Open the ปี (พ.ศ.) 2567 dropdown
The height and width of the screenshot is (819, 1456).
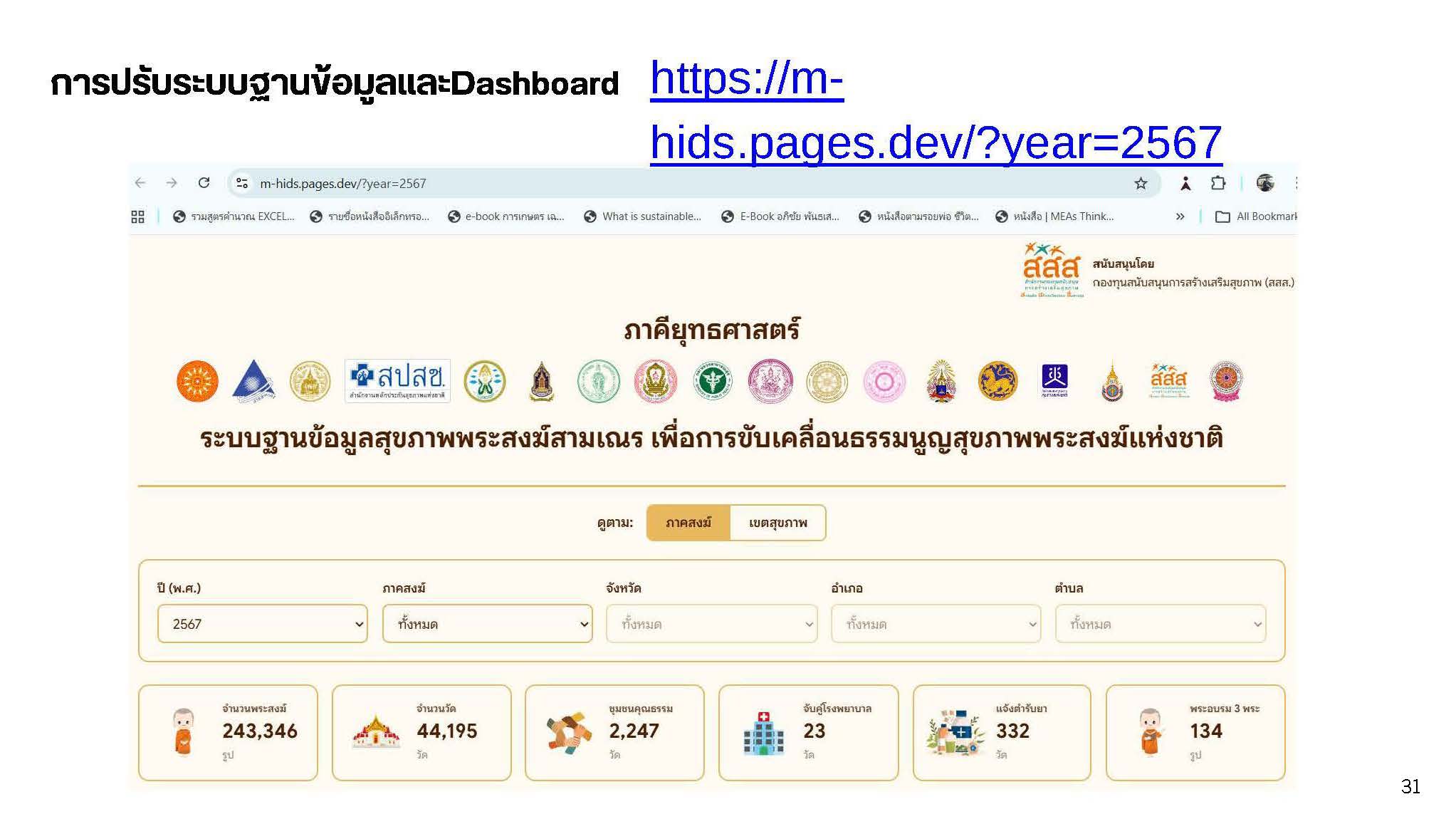262,624
